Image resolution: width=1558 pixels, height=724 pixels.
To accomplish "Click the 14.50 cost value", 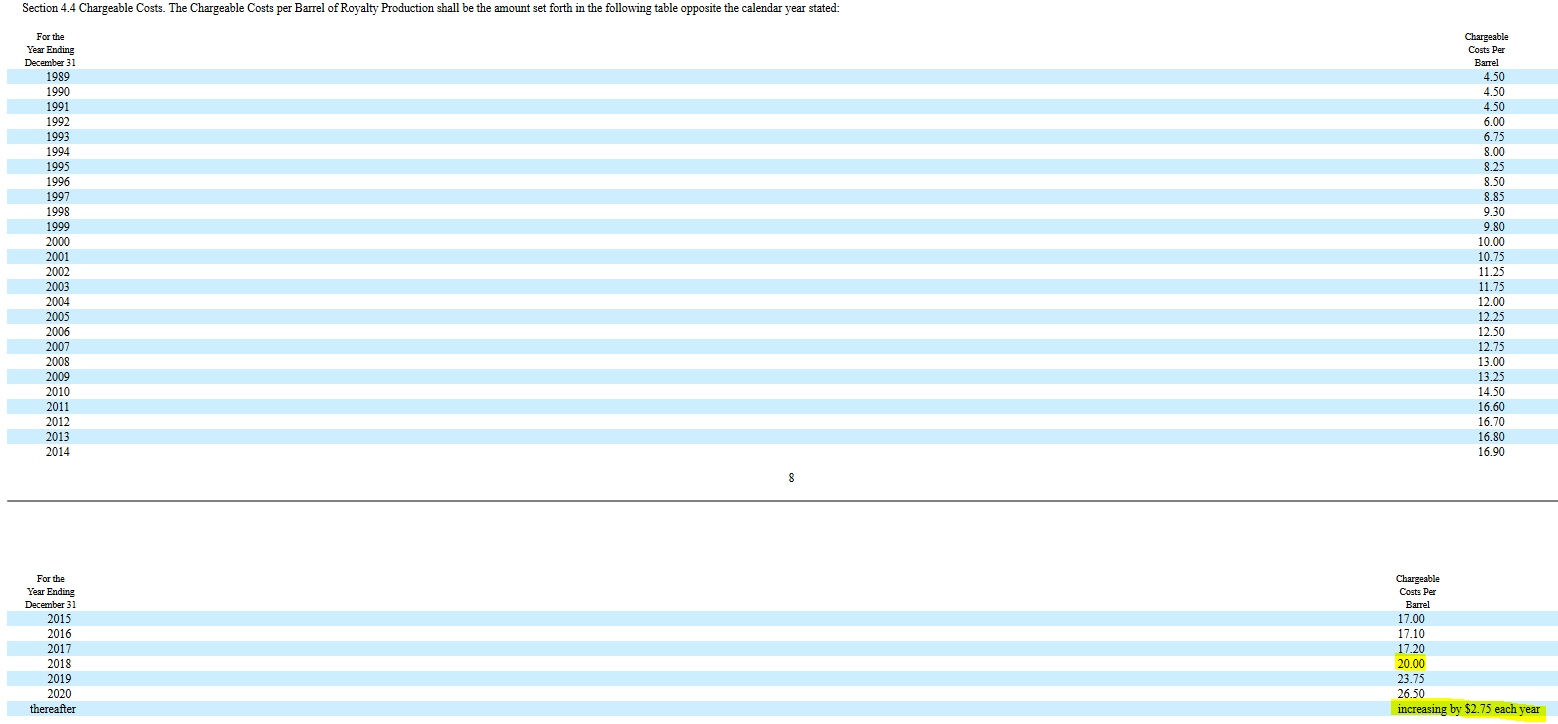I will point(1491,391).
